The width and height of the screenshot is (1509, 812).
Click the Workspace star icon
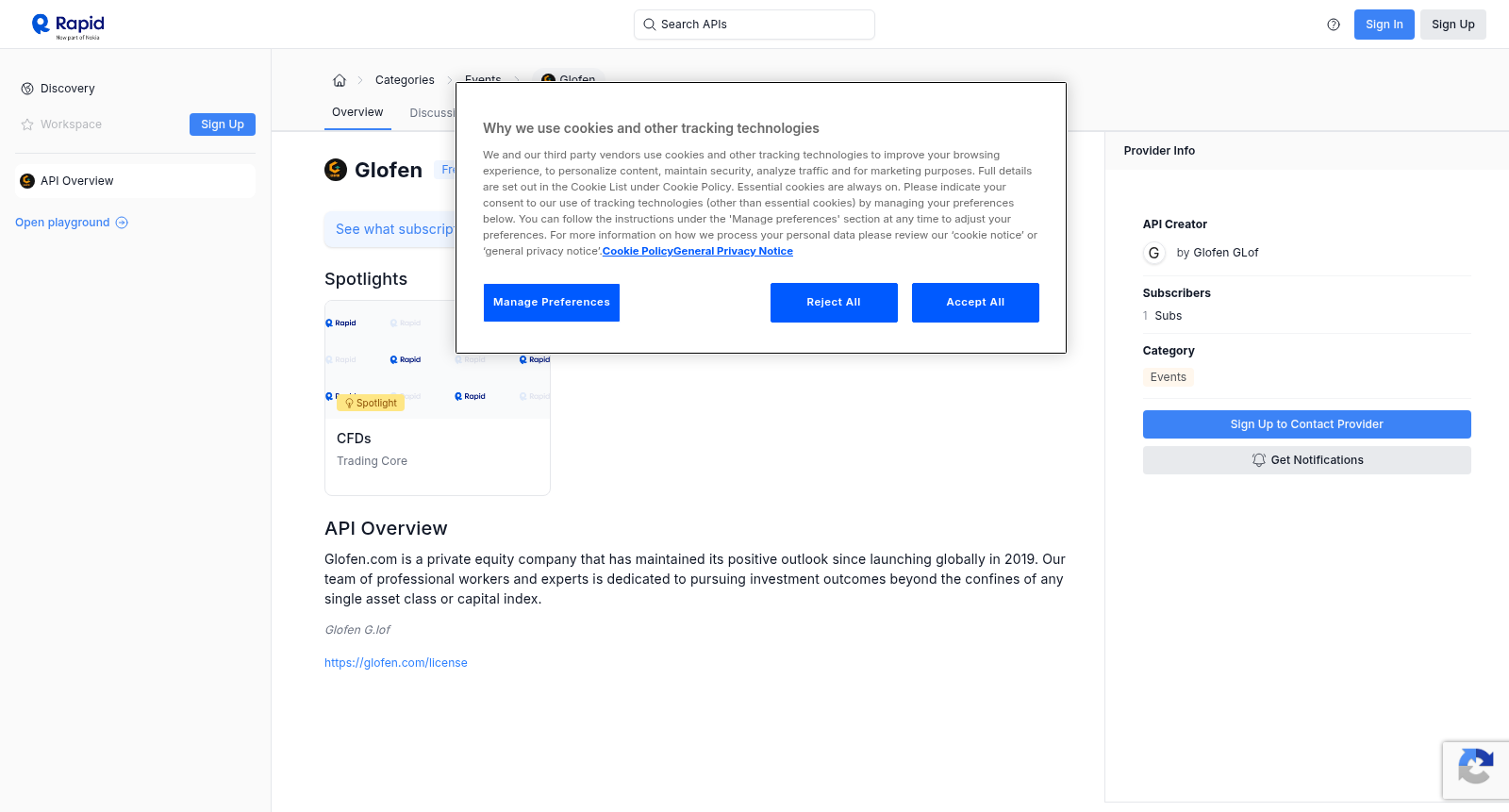click(x=27, y=124)
